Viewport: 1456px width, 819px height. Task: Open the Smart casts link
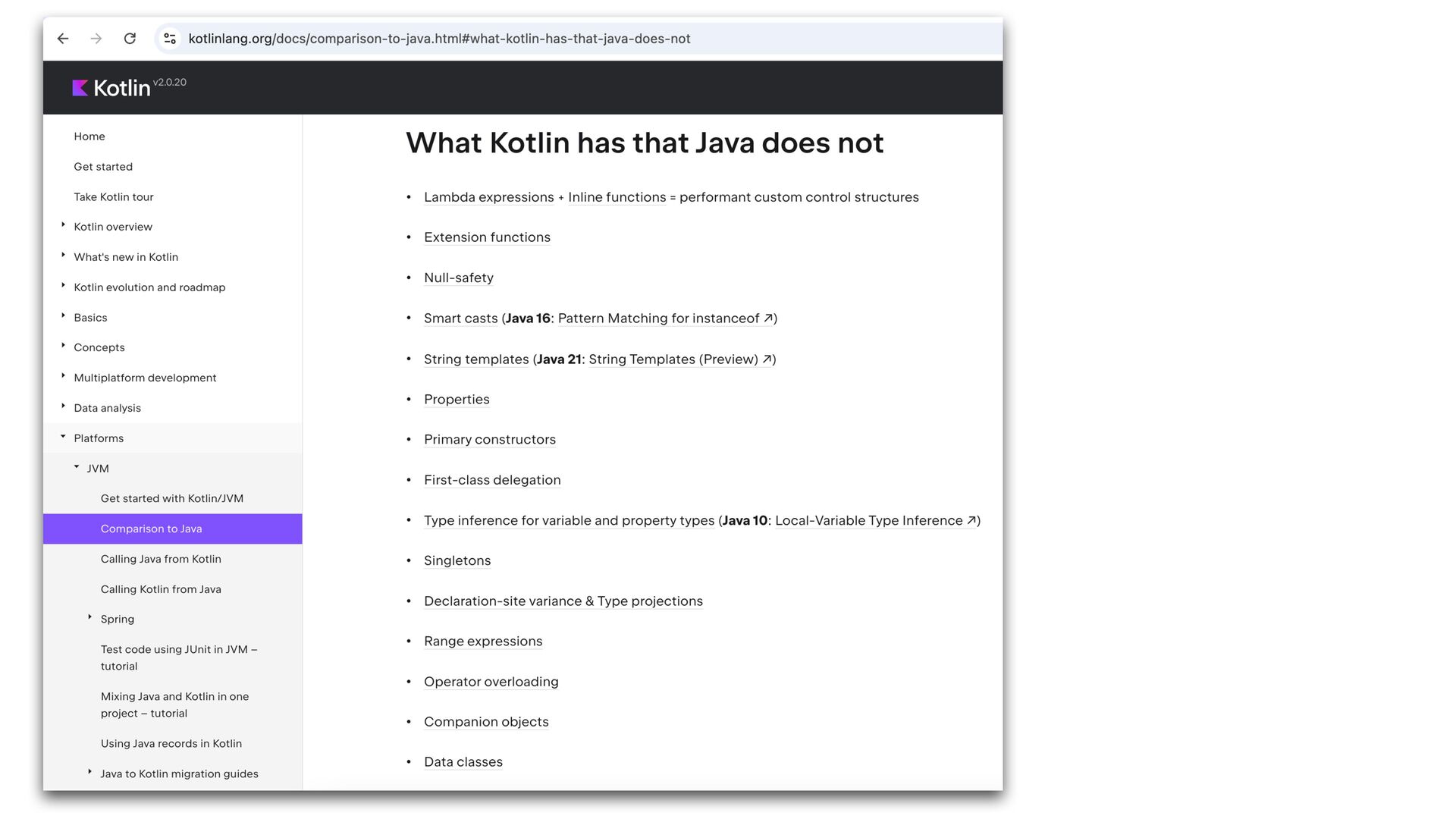click(x=461, y=318)
